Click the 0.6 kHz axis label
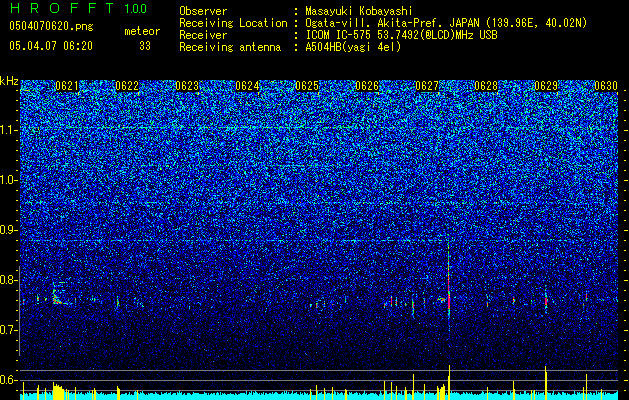This screenshot has width=629, height=400. pyautogui.click(x=9, y=380)
